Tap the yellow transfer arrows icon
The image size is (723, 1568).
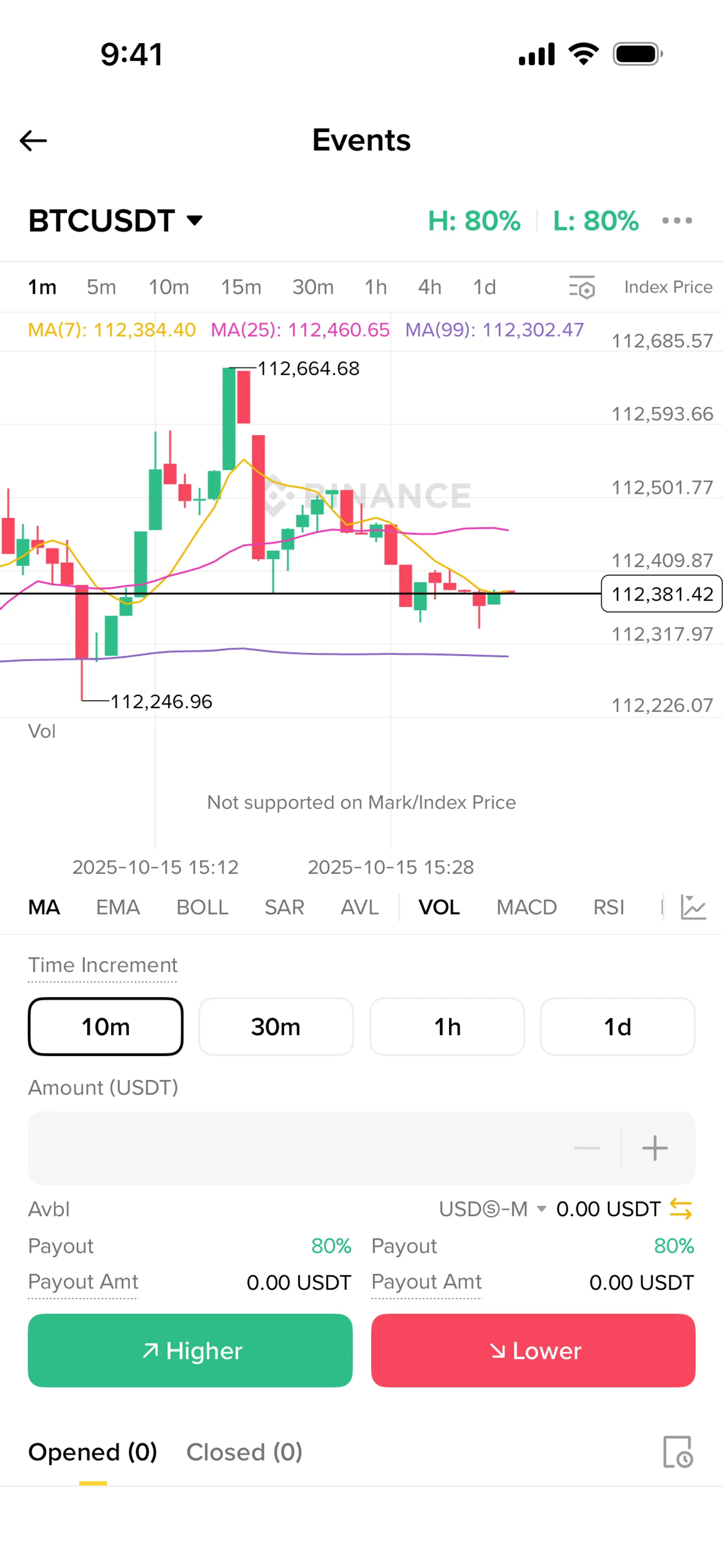coord(680,1209)
